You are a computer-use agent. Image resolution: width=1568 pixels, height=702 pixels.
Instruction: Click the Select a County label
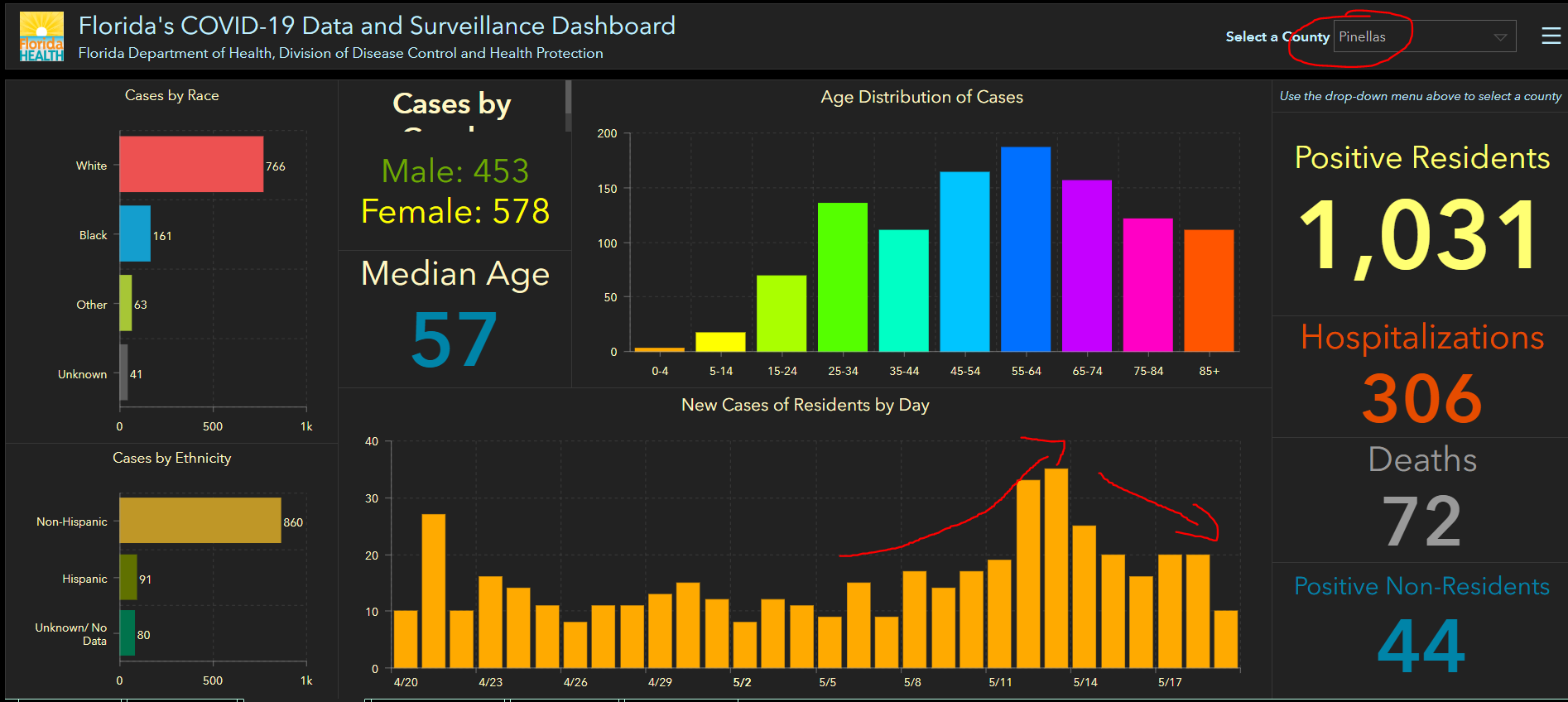point(1277,36)
